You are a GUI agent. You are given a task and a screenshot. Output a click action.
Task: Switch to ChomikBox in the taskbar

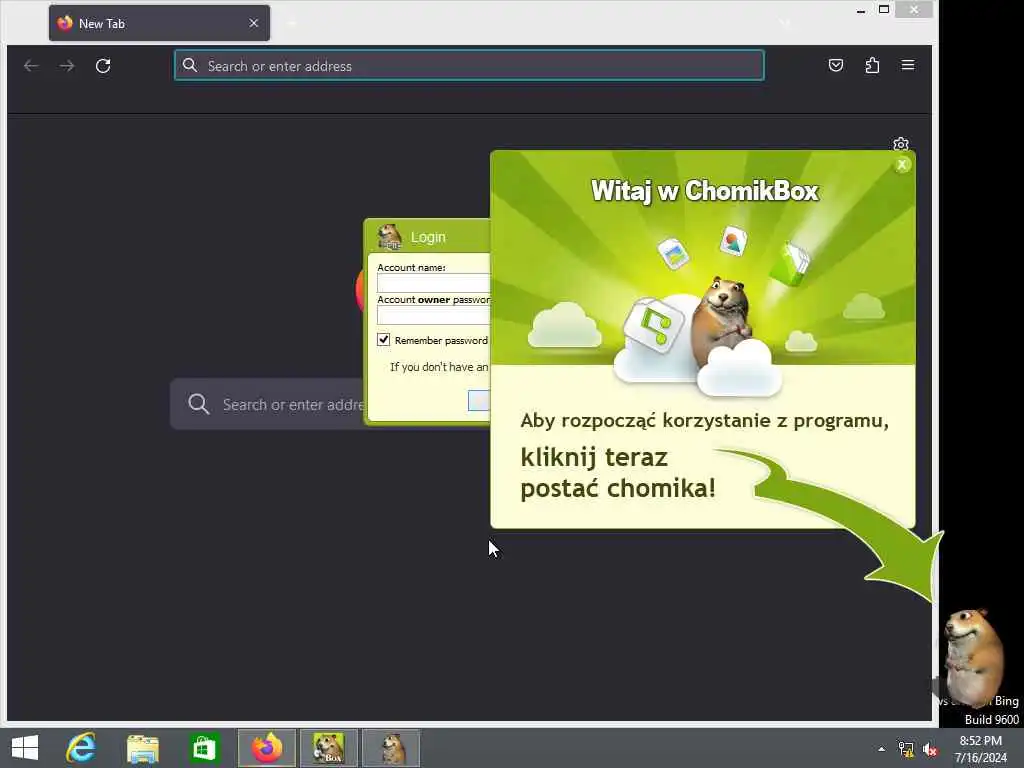click(x=328, y=748)
